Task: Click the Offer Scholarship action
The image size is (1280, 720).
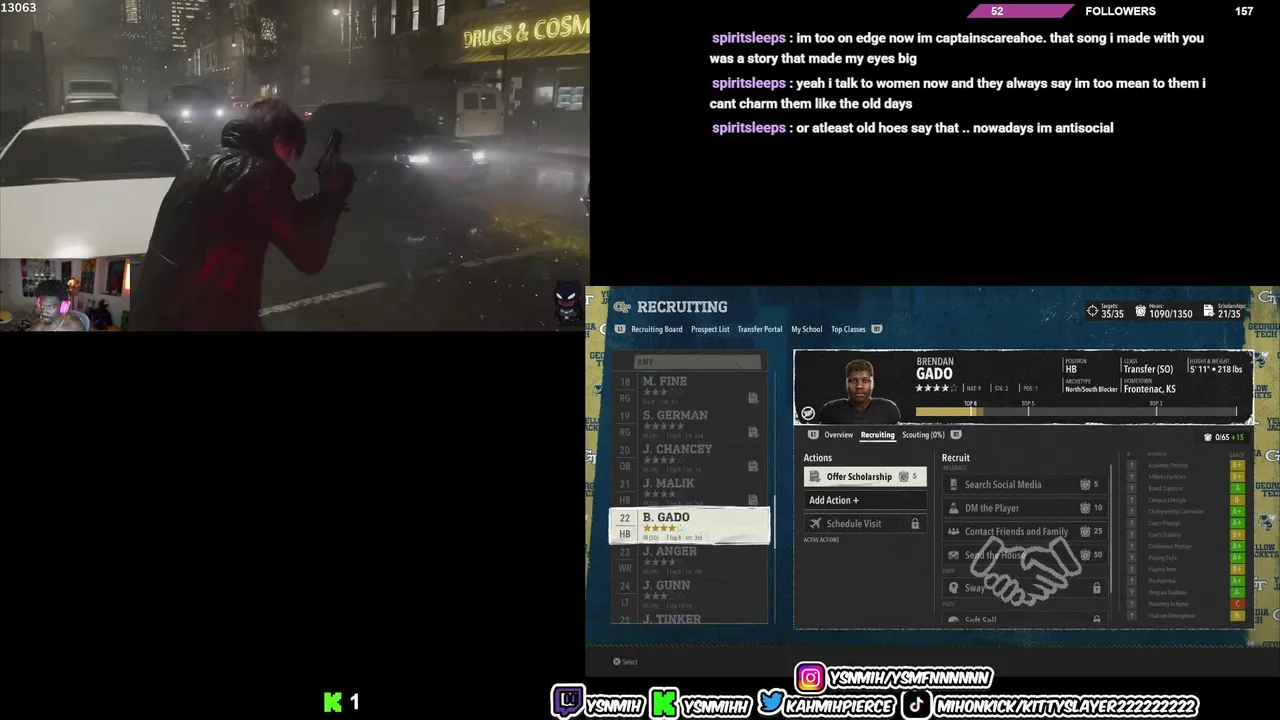Action: click(x=865, y=477)
